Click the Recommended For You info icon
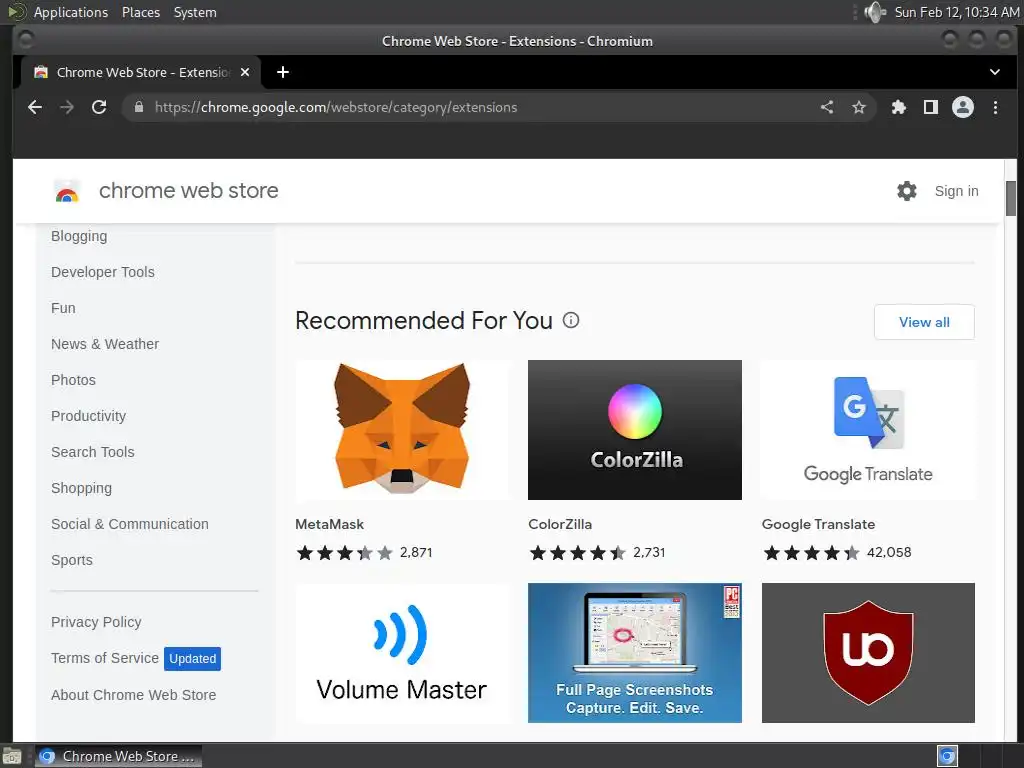1024x768 pixels. [571, 320]
